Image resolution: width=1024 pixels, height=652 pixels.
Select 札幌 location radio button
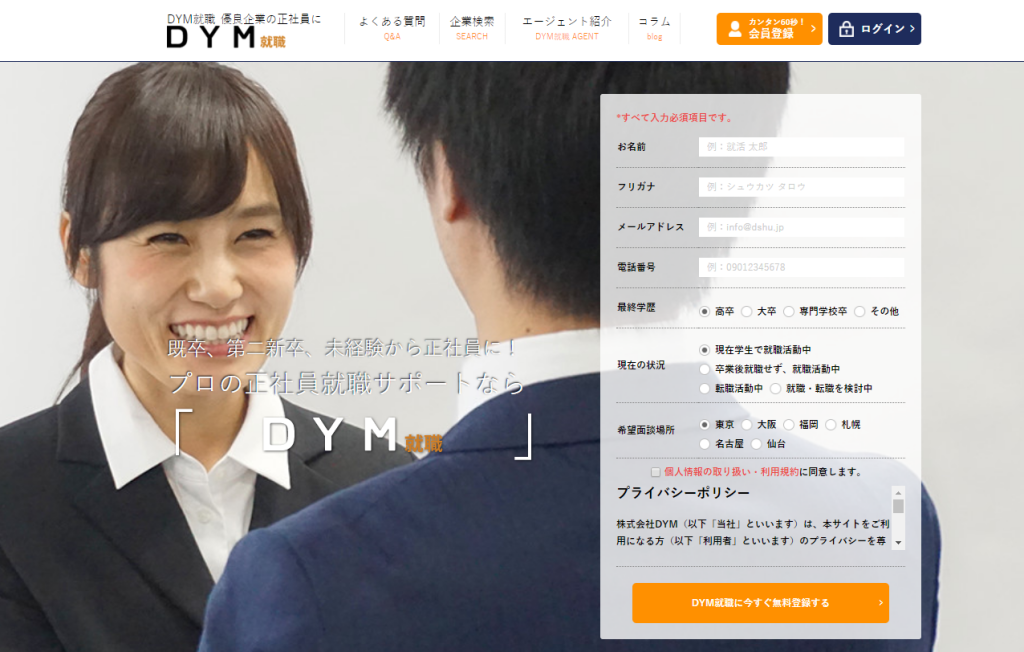click(x=831, y=425)
